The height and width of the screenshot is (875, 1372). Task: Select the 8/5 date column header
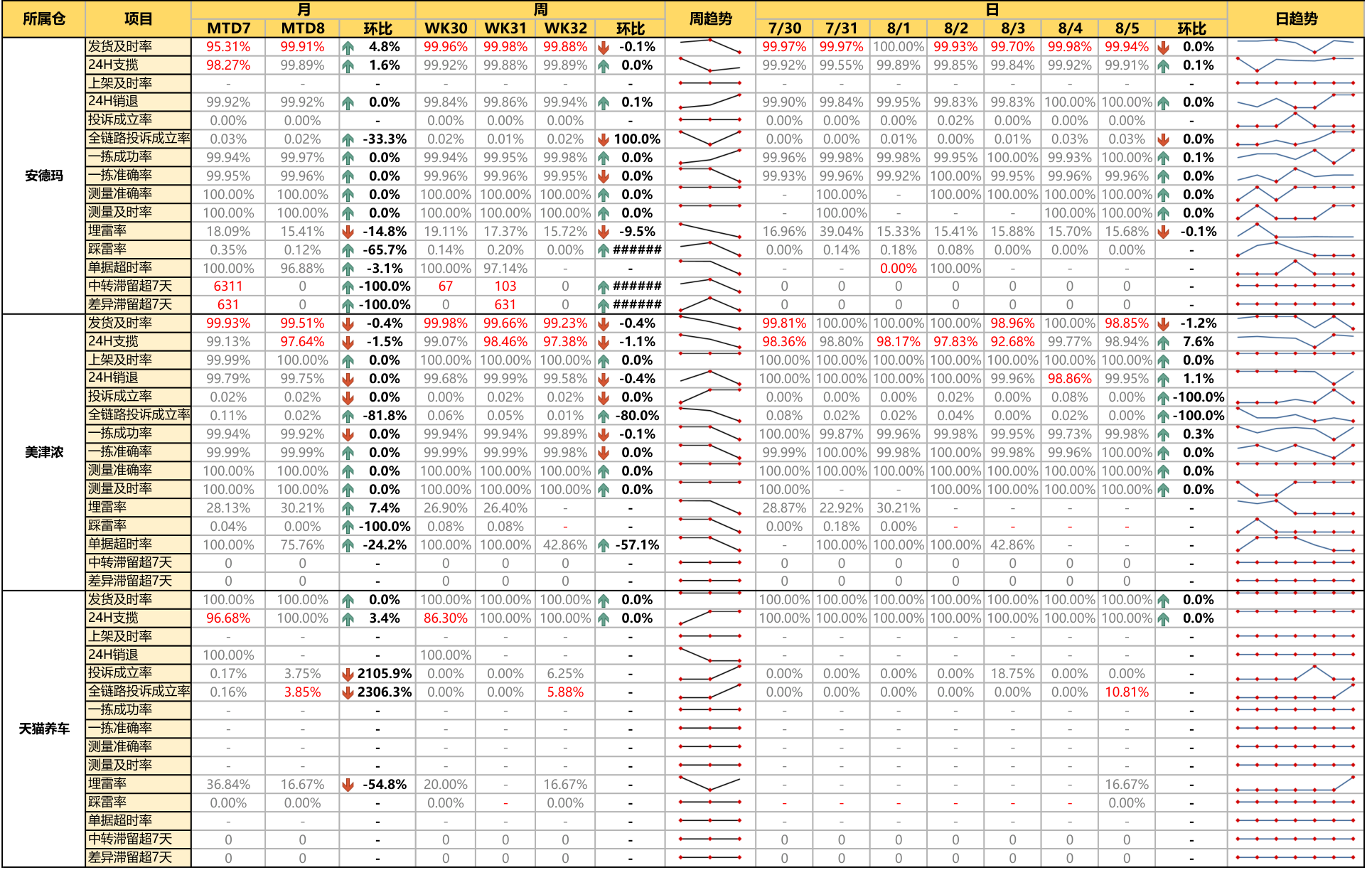pyautogui.click(x=1127, y=28)
